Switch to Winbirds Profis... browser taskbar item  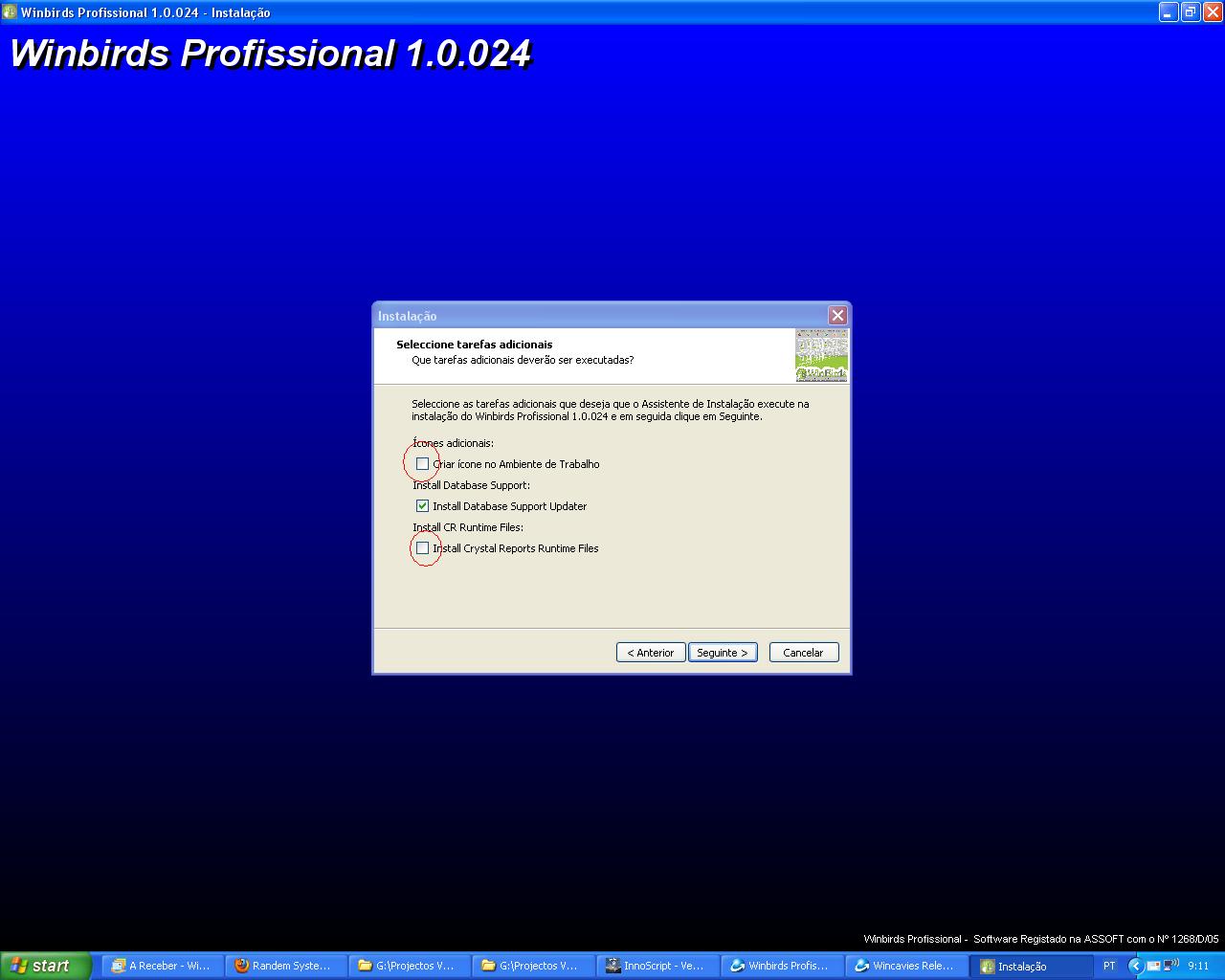pyautogui.click(x=781, y=966)
